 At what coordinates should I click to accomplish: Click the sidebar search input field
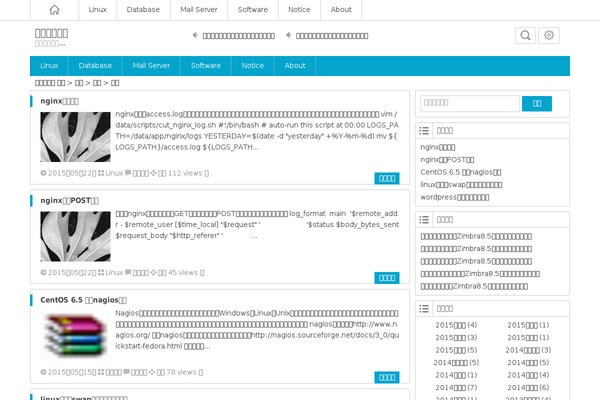[470, 103]
